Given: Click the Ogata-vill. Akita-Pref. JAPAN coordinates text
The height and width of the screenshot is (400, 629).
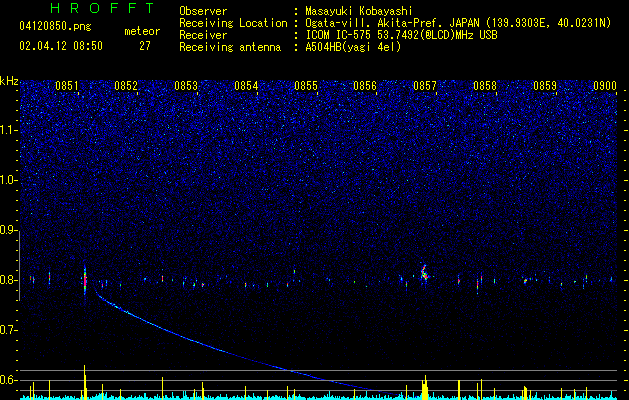Looking at the screenshot, I should pos(458,23).
